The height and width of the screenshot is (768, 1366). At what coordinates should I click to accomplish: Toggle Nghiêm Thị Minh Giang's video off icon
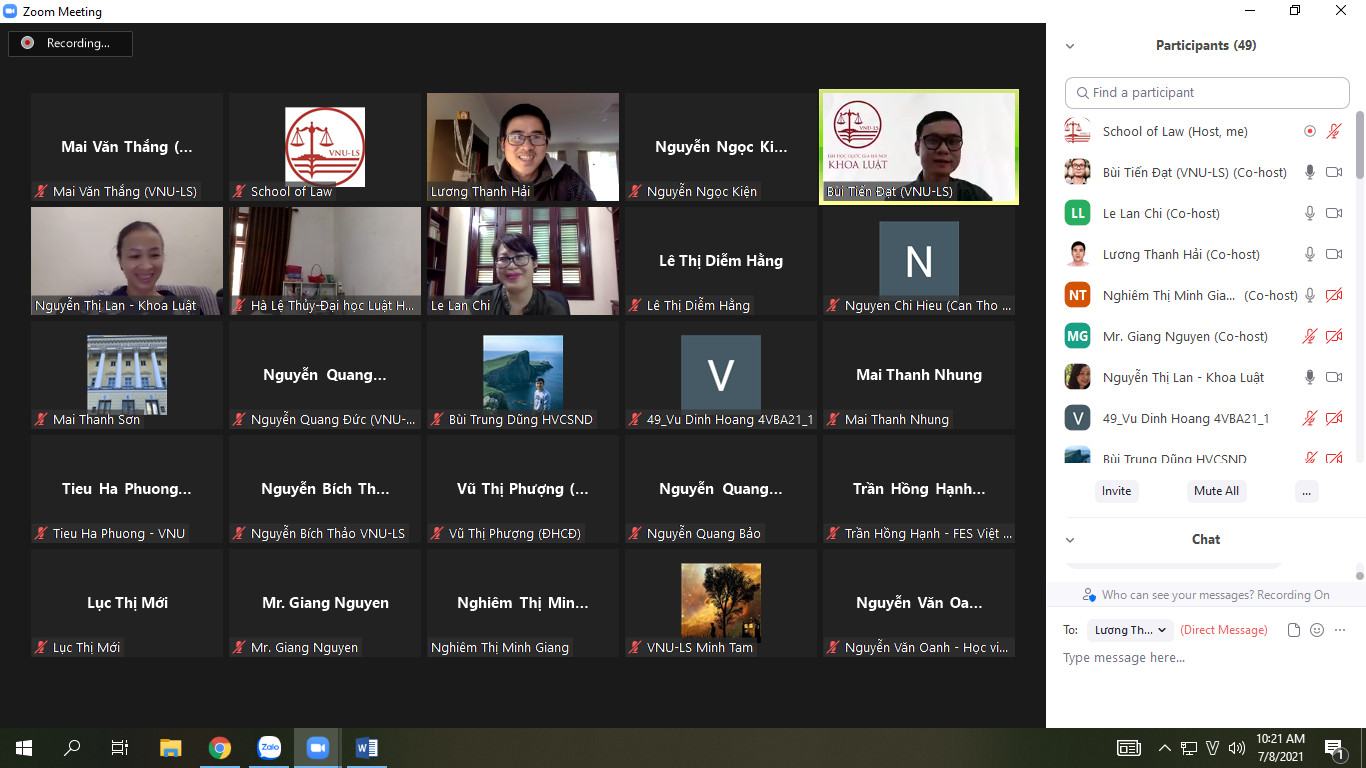click(1333, 295)
